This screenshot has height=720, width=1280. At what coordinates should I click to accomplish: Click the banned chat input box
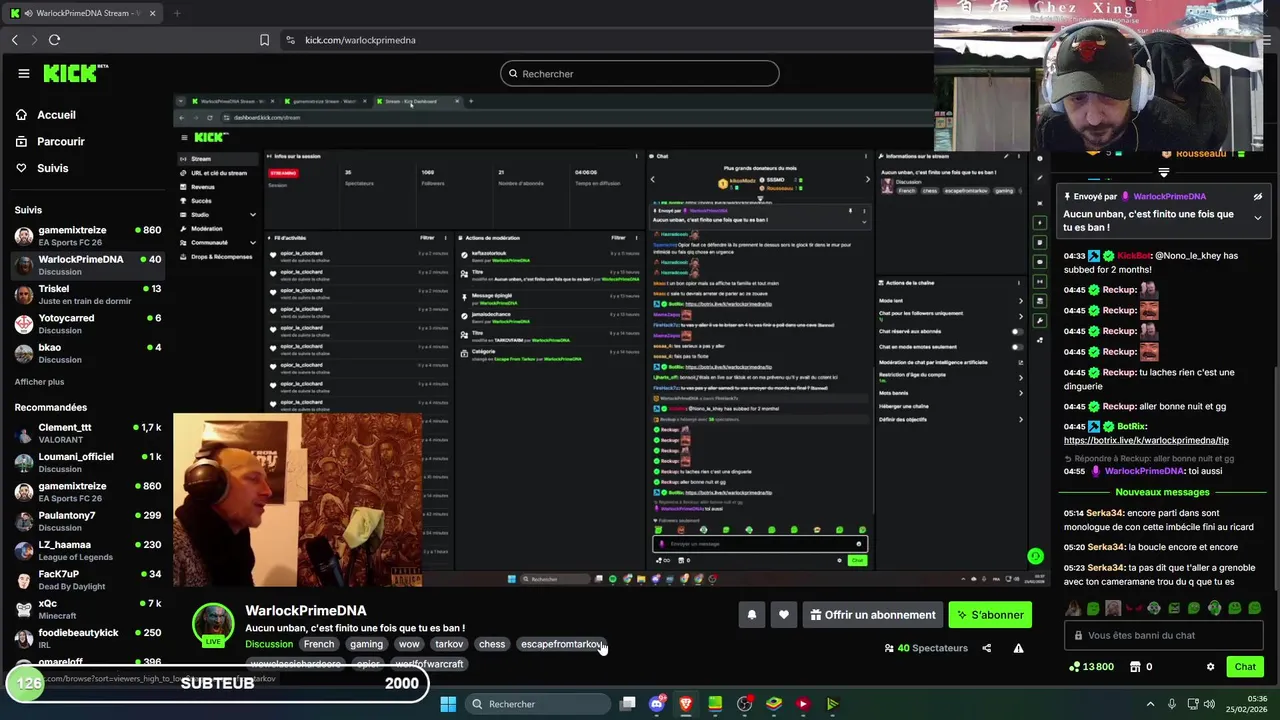(1165, 635)
